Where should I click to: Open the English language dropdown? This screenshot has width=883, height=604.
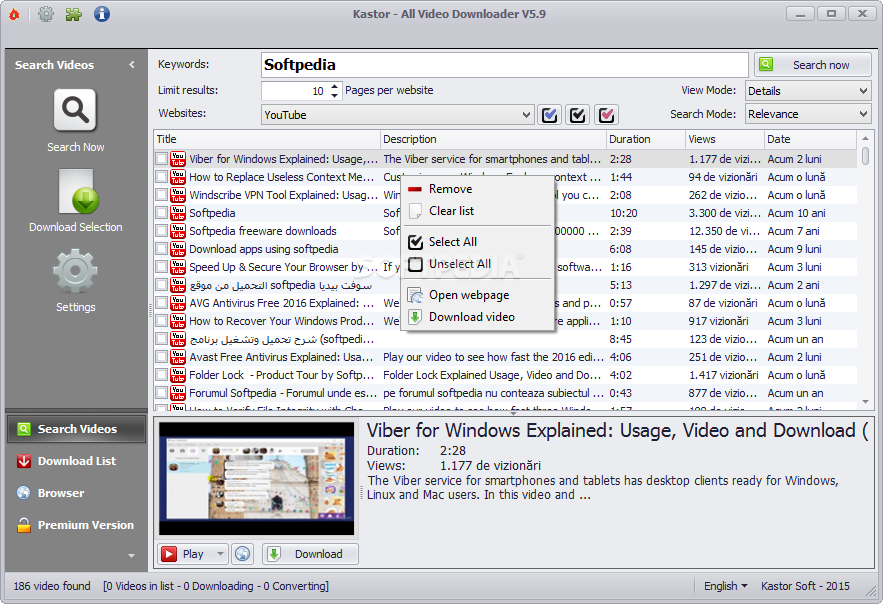pos(725,586)
